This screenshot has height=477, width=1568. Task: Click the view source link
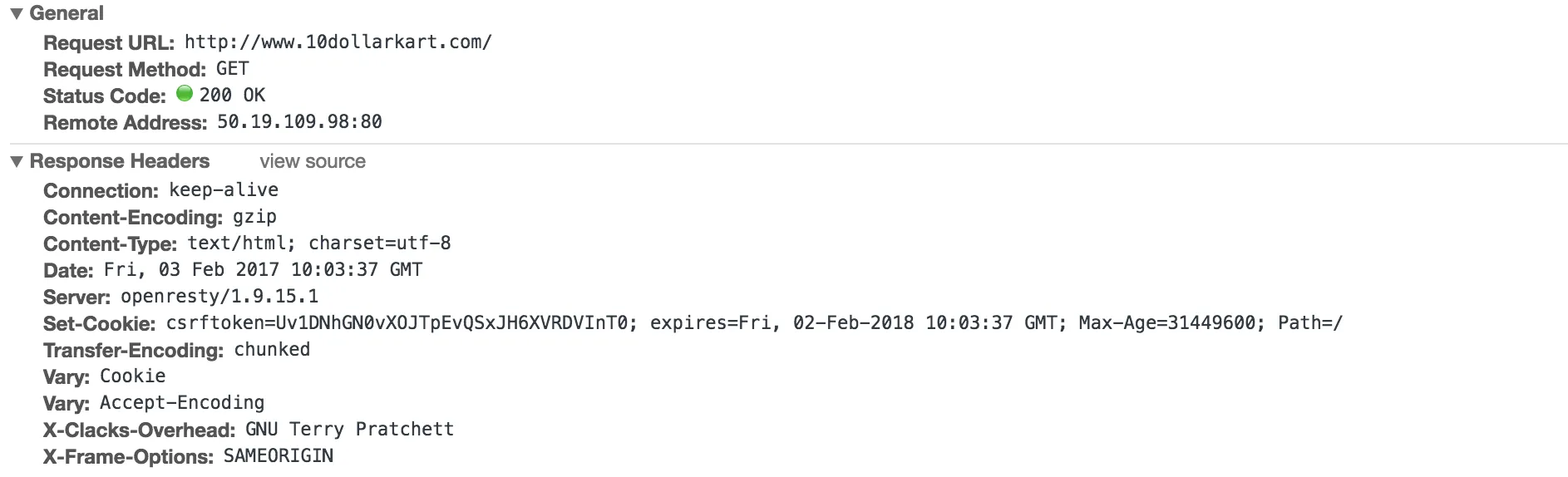[312, 161]
